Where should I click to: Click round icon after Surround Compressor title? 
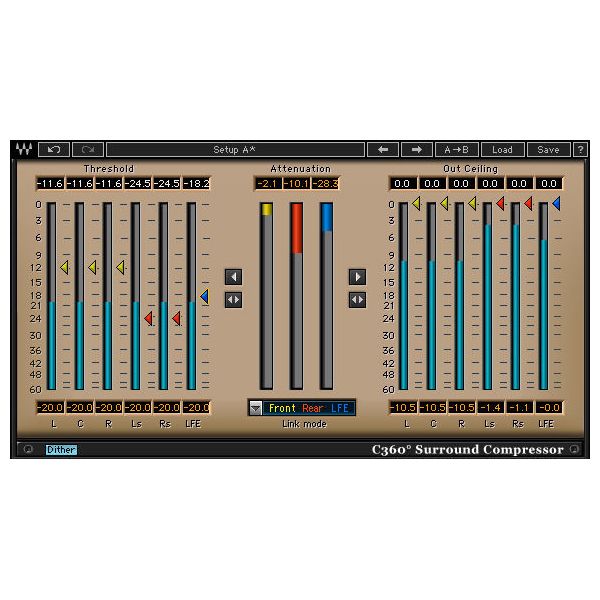pyautogui.click(x=574, y=449)
